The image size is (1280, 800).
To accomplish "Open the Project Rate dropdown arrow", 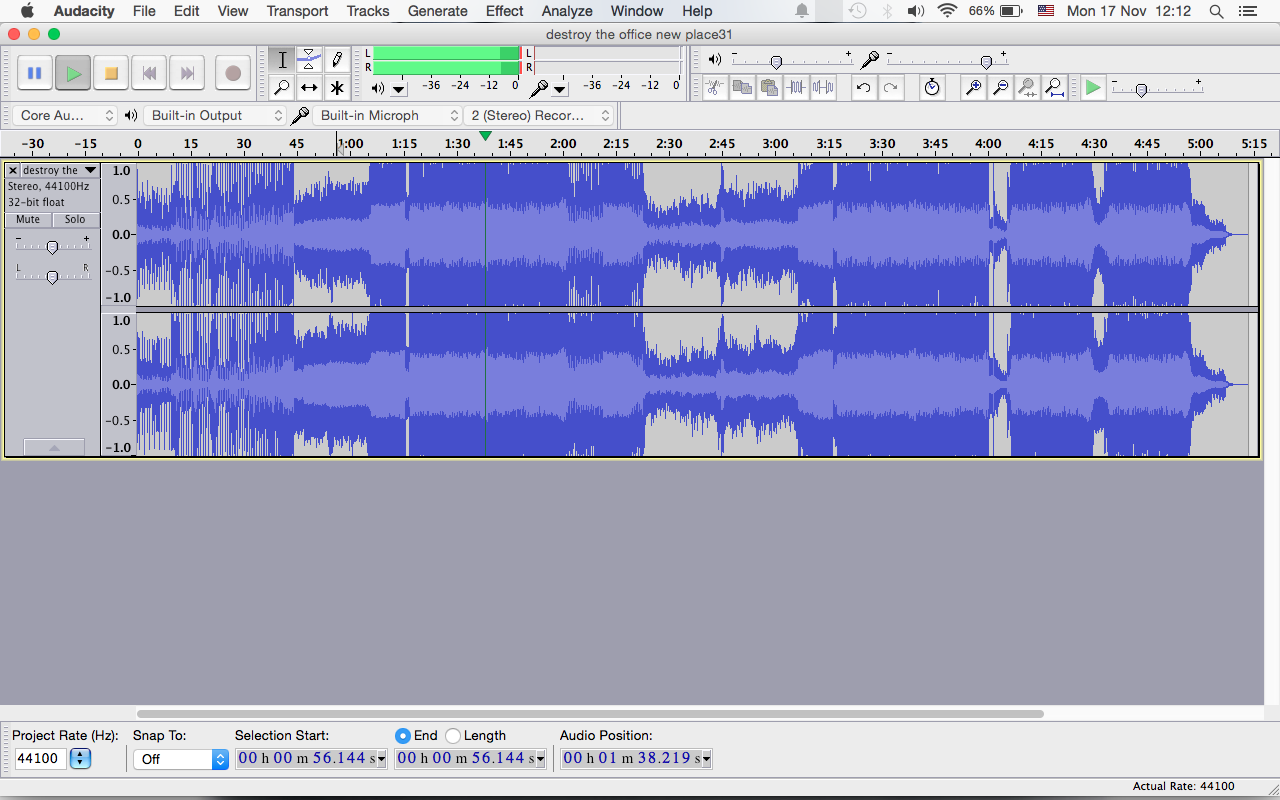I will [x=81, y=759].
